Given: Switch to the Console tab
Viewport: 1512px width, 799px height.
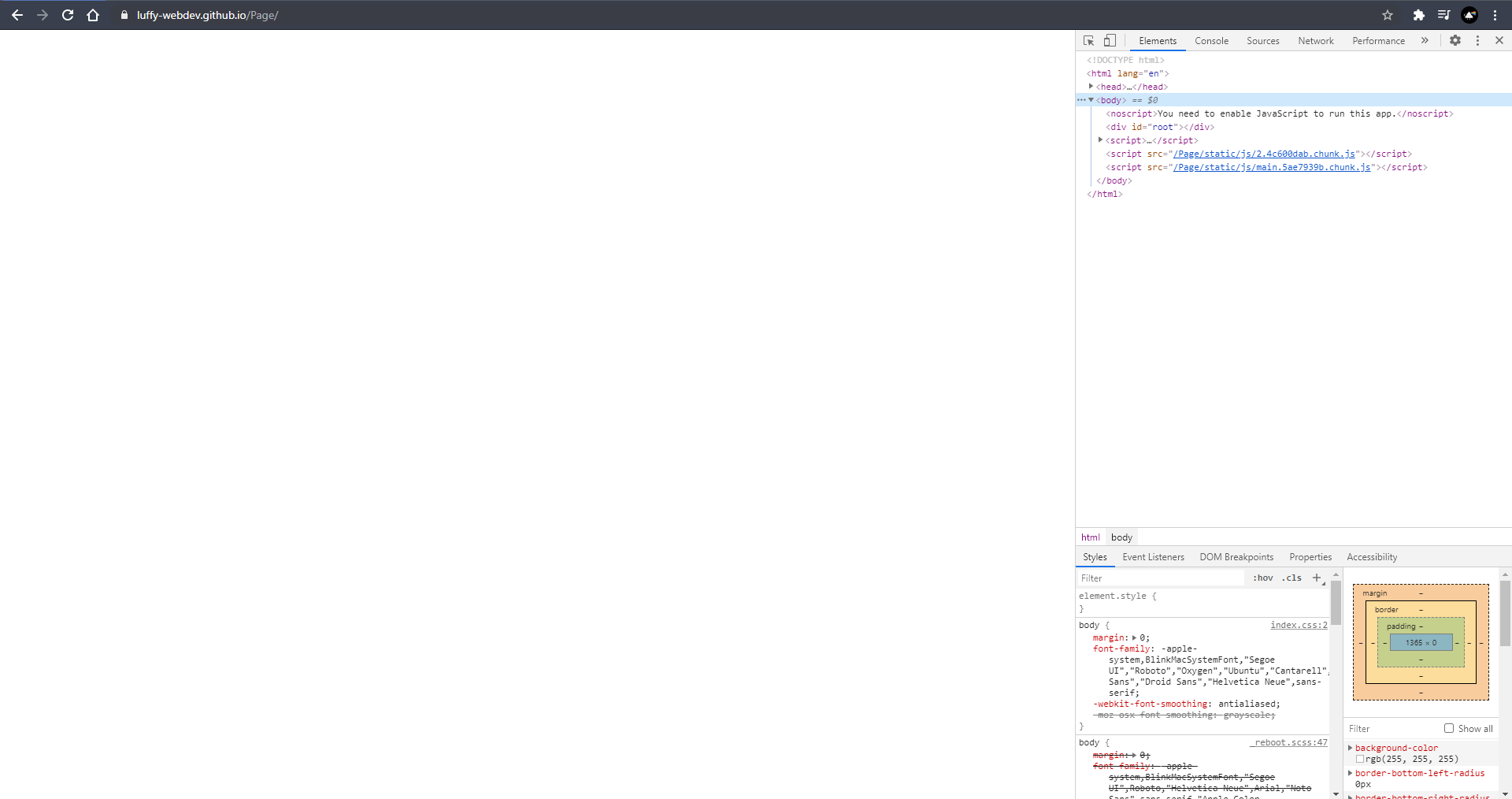Looking at the screenshot, I should coord(1211,40).
